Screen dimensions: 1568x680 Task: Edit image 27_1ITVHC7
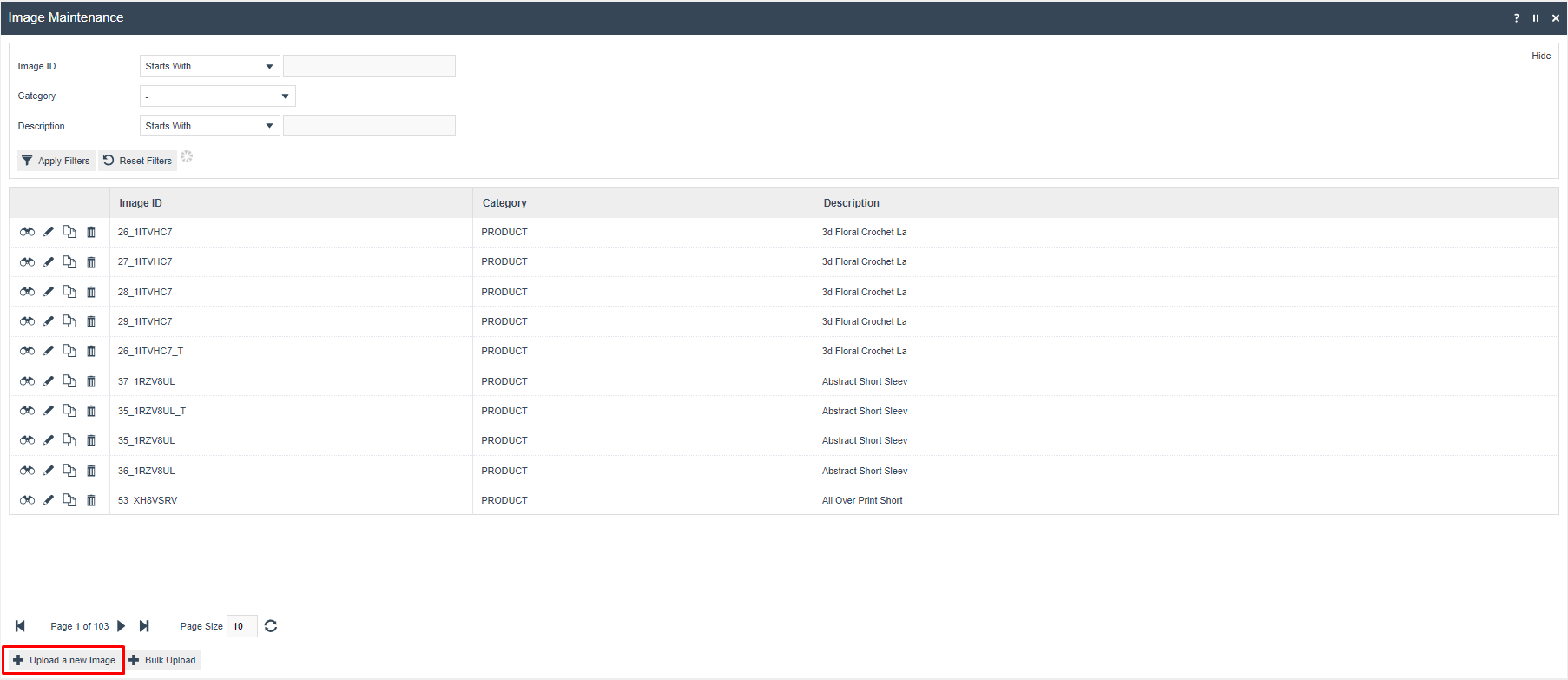click(49, 261)
